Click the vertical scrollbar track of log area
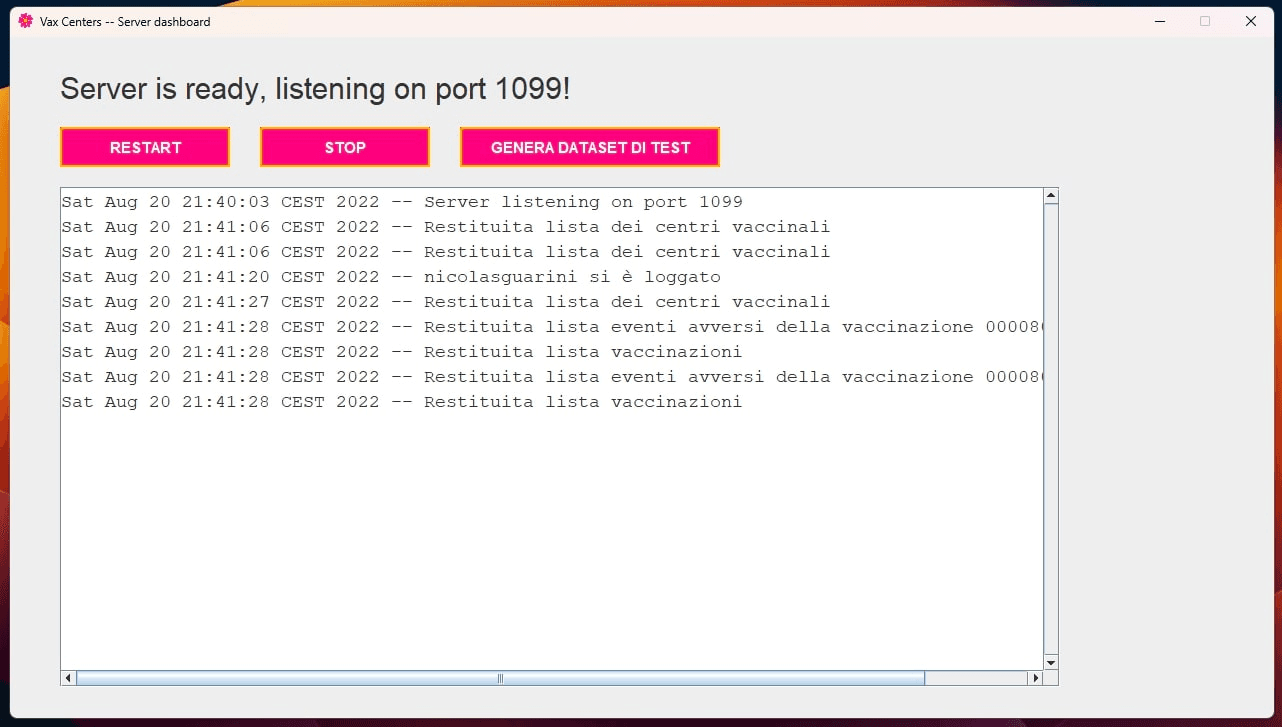 click(x=1050, y=430)
